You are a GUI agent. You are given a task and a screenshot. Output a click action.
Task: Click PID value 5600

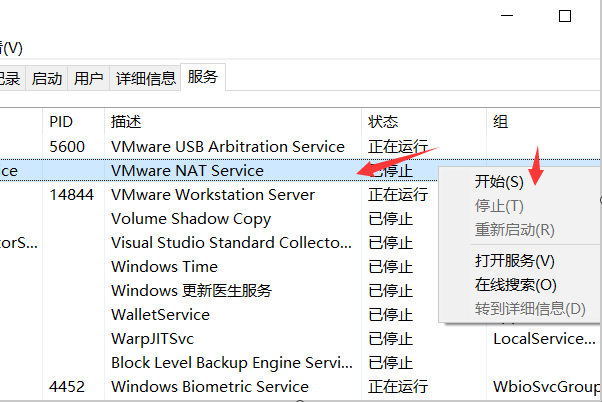pos(67,147)
